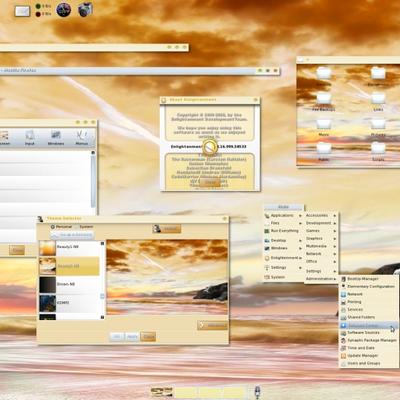Expand the Development submenu arrow
400x400 pixels.
pyautogui.click(x=334, y=223)
